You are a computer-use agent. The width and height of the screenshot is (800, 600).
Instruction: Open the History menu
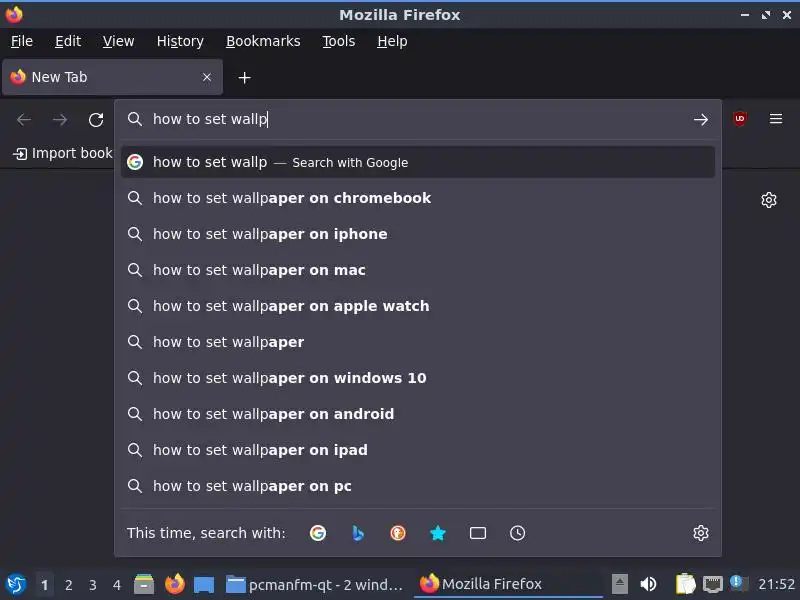pos(180,41)
